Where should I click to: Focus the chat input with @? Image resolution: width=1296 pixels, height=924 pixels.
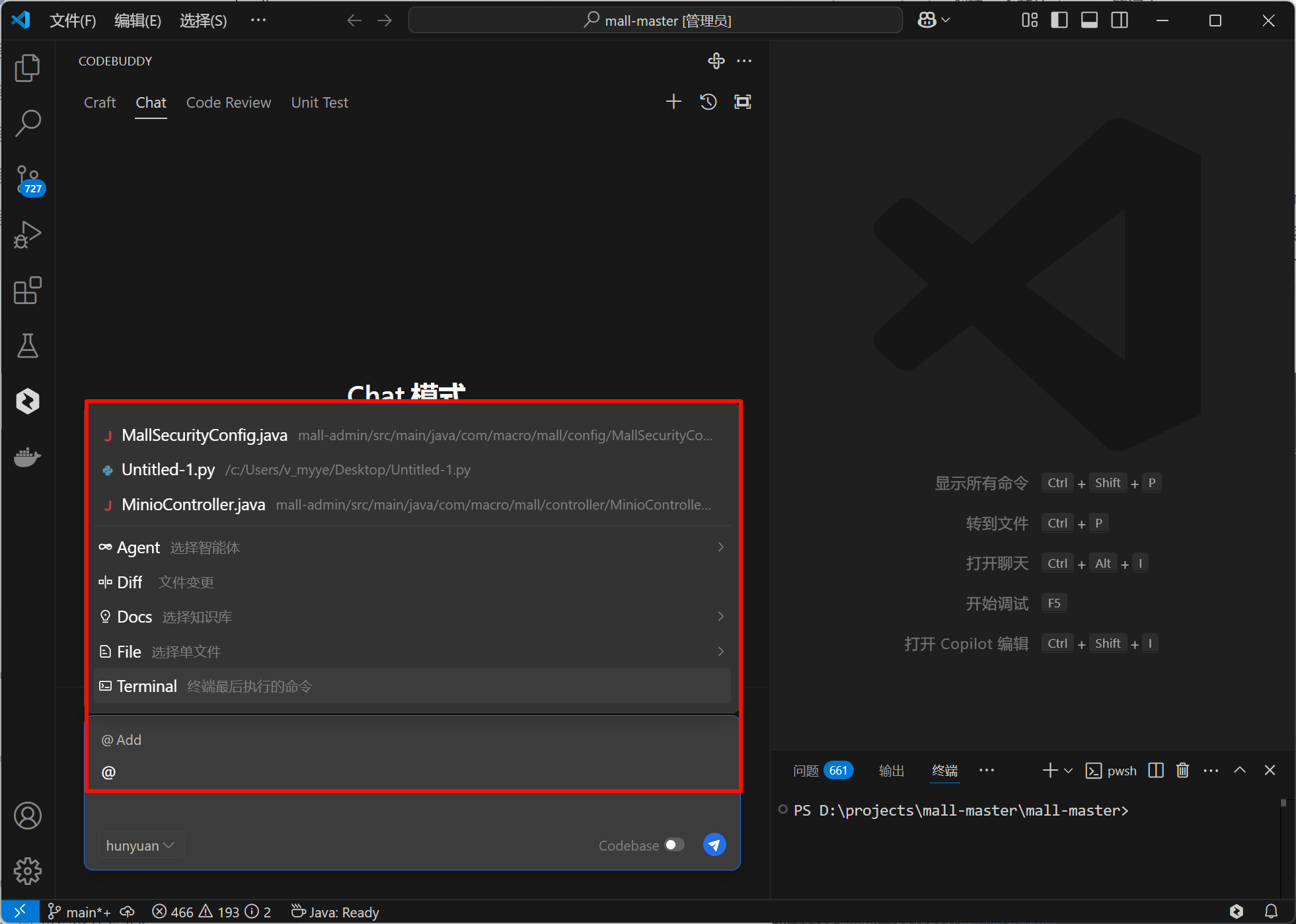[412, 771]
